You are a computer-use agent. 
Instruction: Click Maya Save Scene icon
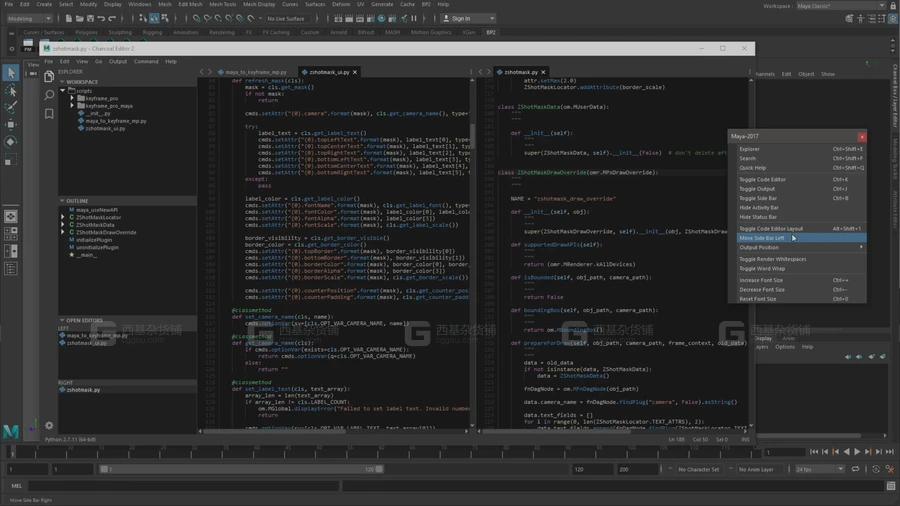[90, 18]
